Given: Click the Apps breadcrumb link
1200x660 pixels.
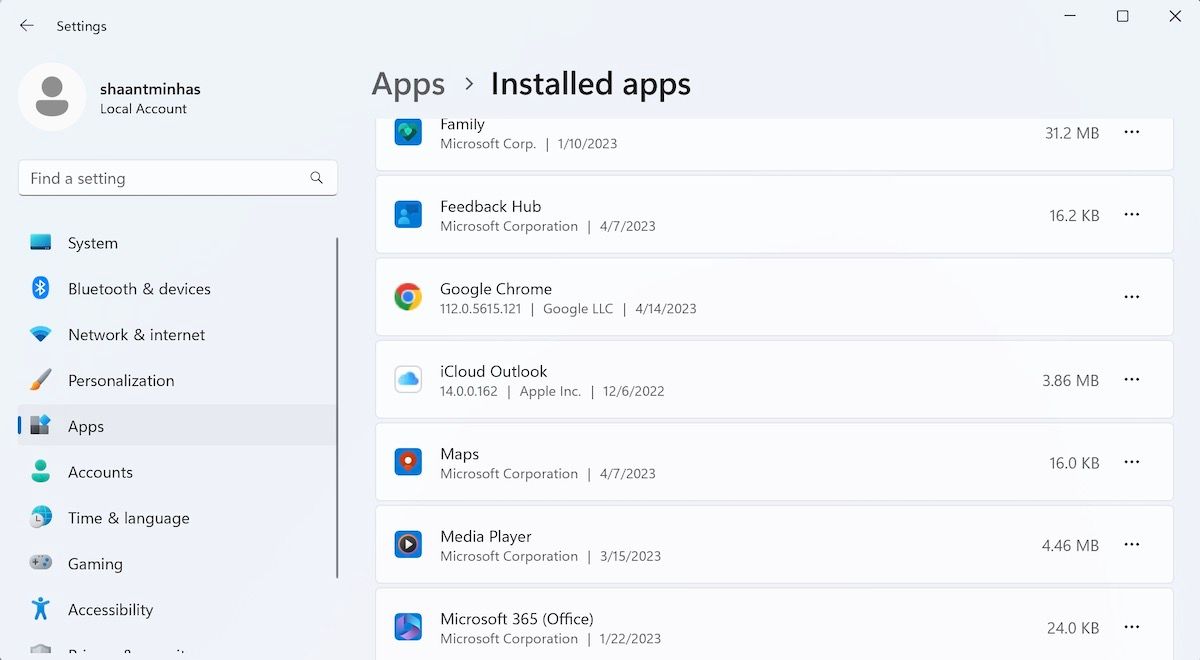Looking at the screenshot, I should pyautogui.click(x=408, y=84).
